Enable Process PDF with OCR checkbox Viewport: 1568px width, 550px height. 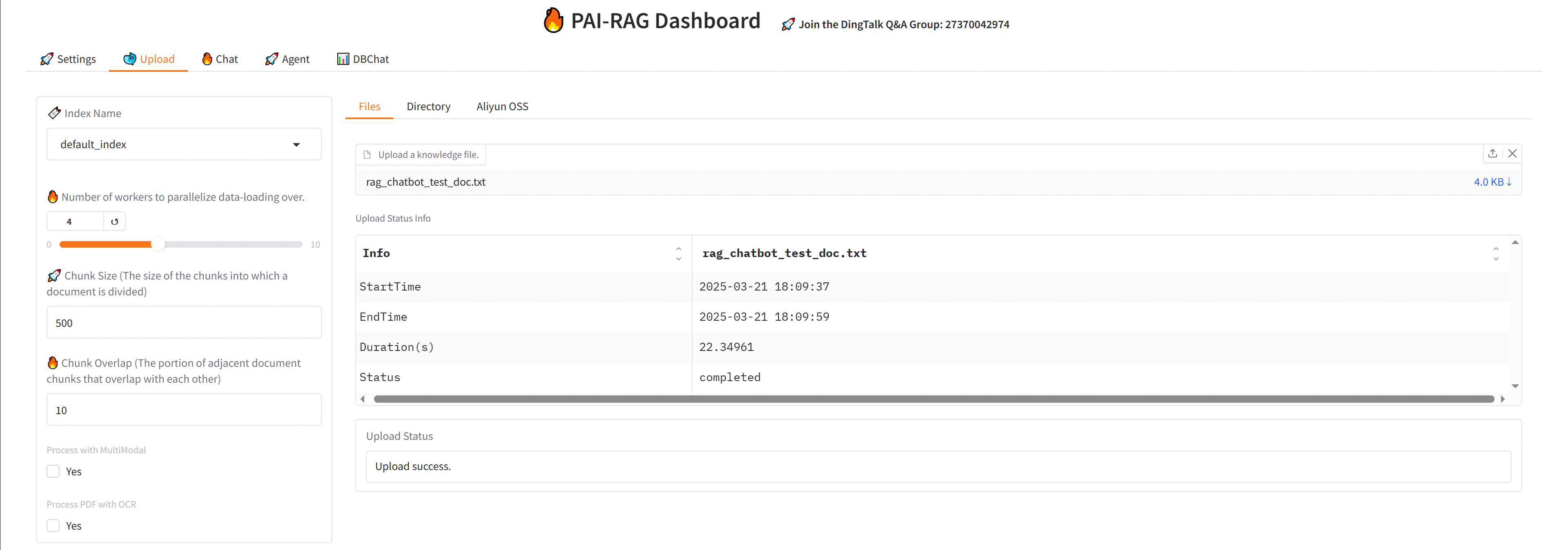point(53,526)
